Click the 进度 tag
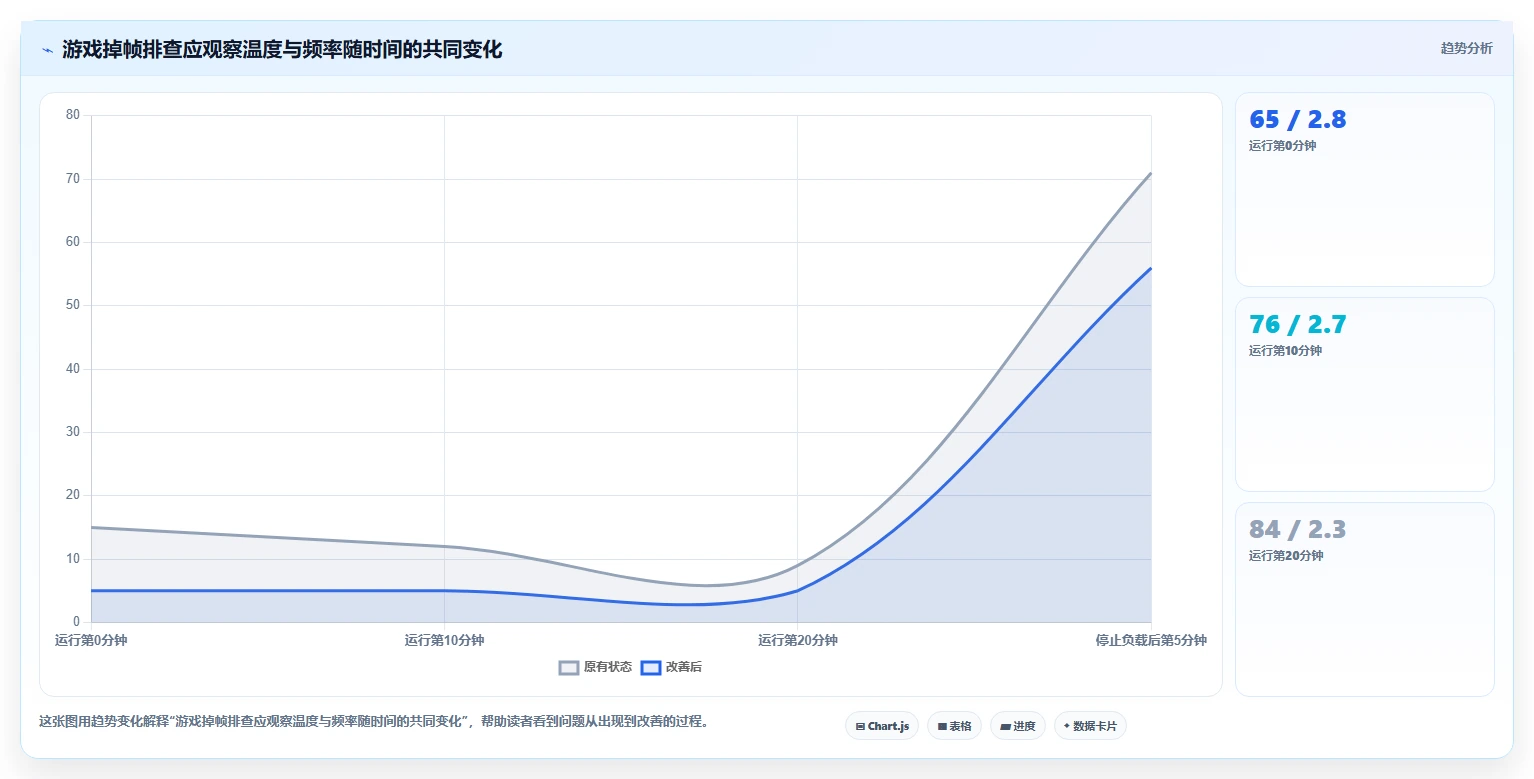 [x=1018, y=726]
